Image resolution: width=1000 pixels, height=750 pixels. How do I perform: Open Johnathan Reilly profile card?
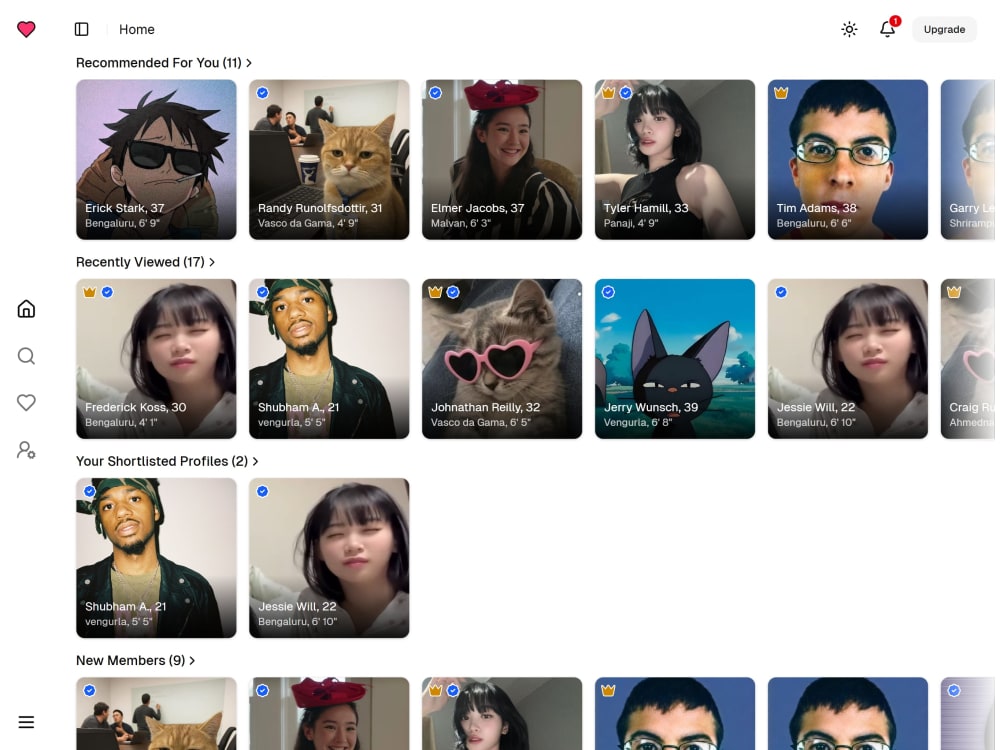[x=502, y=359]
